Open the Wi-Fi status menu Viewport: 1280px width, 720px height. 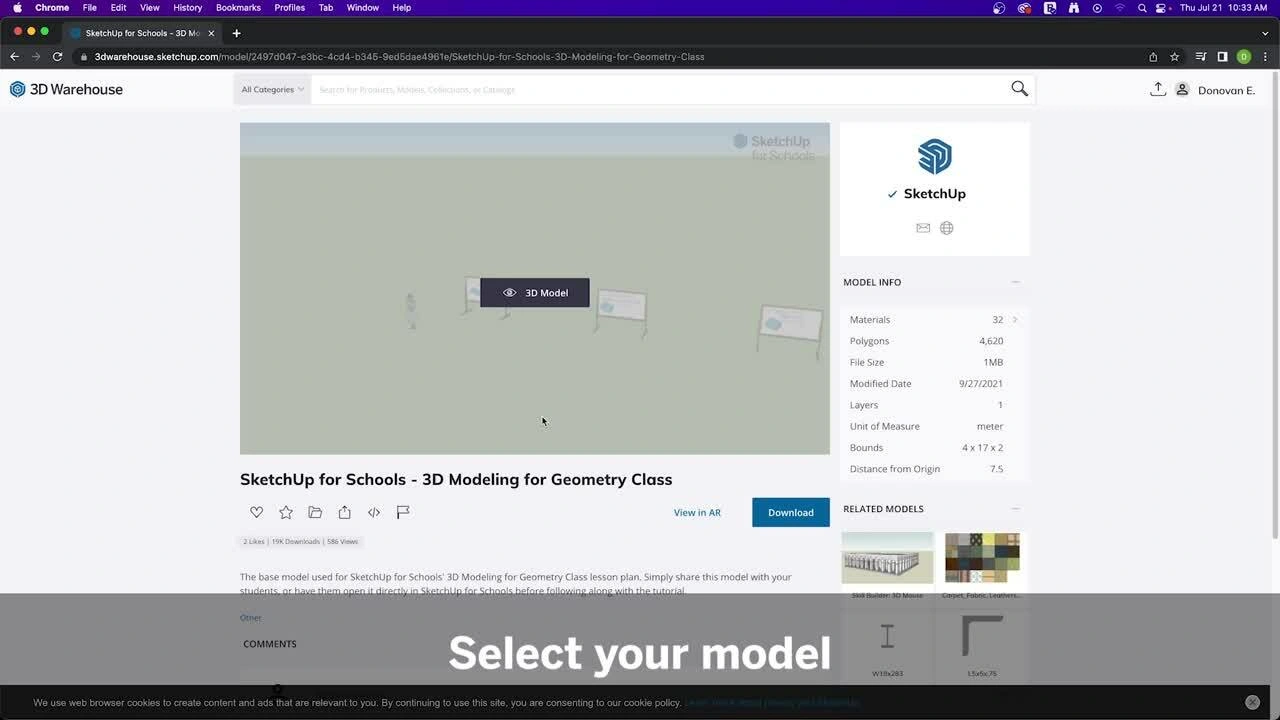point(1120,8)
